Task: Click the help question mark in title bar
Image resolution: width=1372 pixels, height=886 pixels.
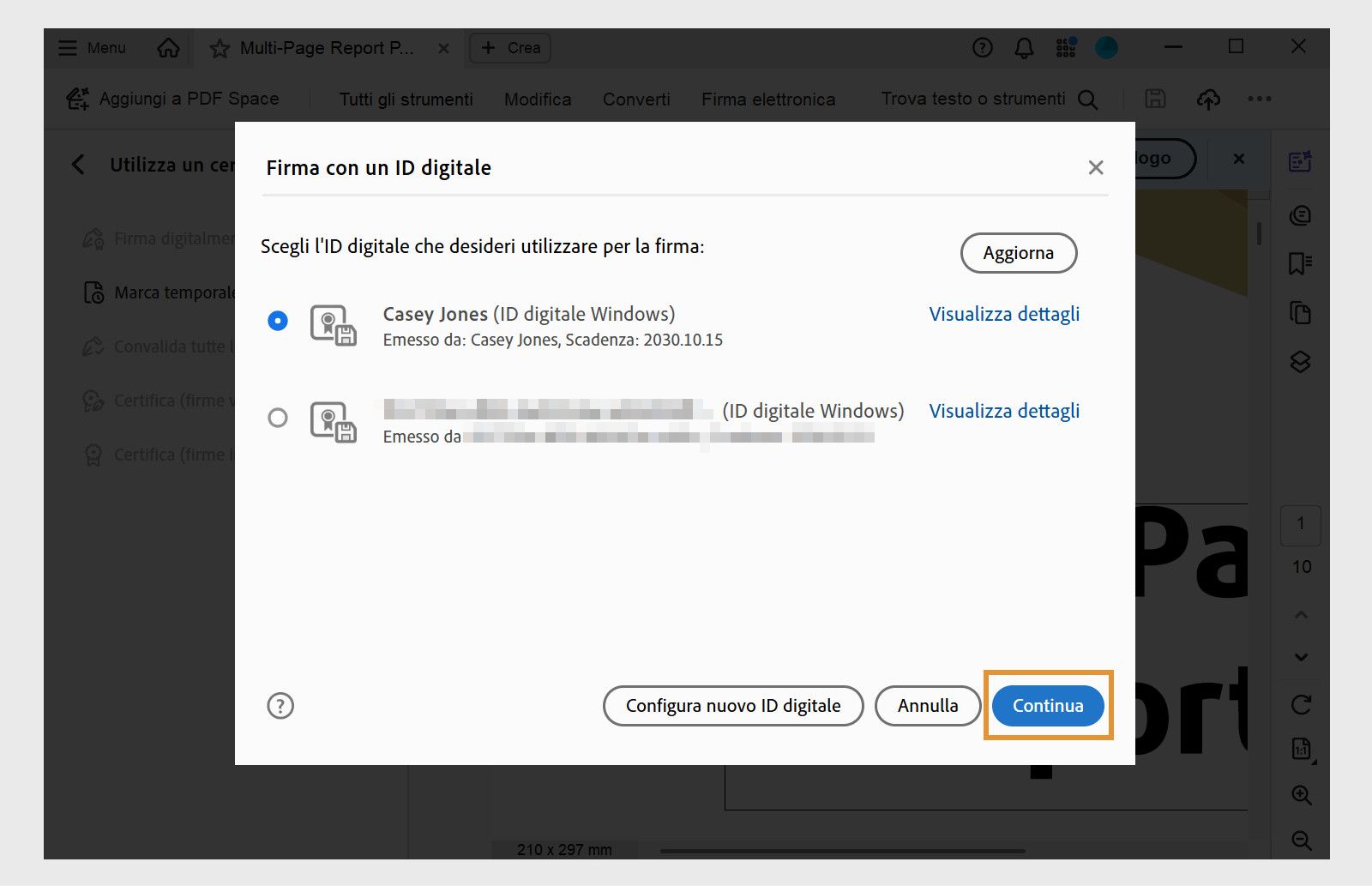Action: tap(981, 48)
